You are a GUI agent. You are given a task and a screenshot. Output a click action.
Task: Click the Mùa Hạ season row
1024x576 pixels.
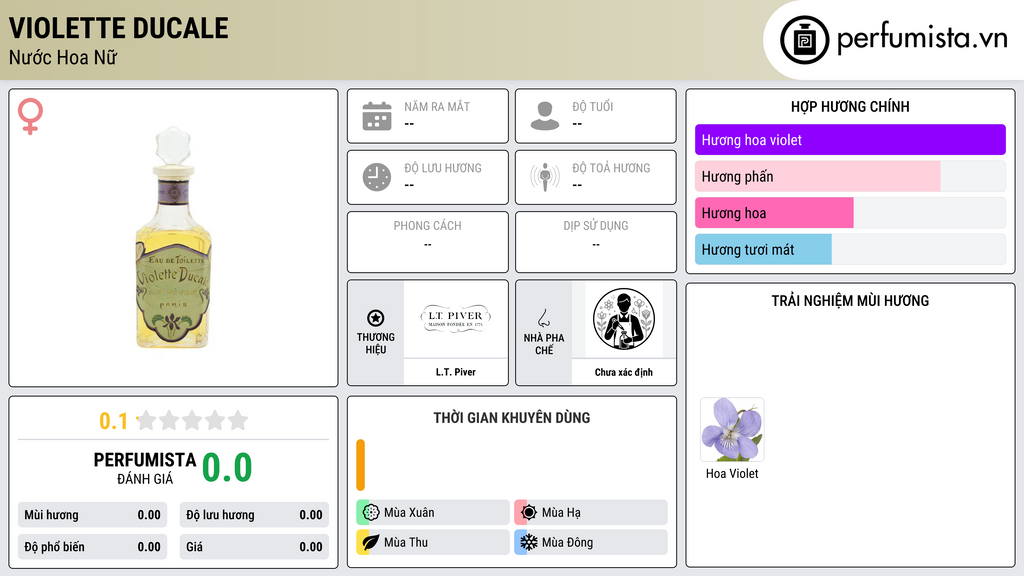591,513
